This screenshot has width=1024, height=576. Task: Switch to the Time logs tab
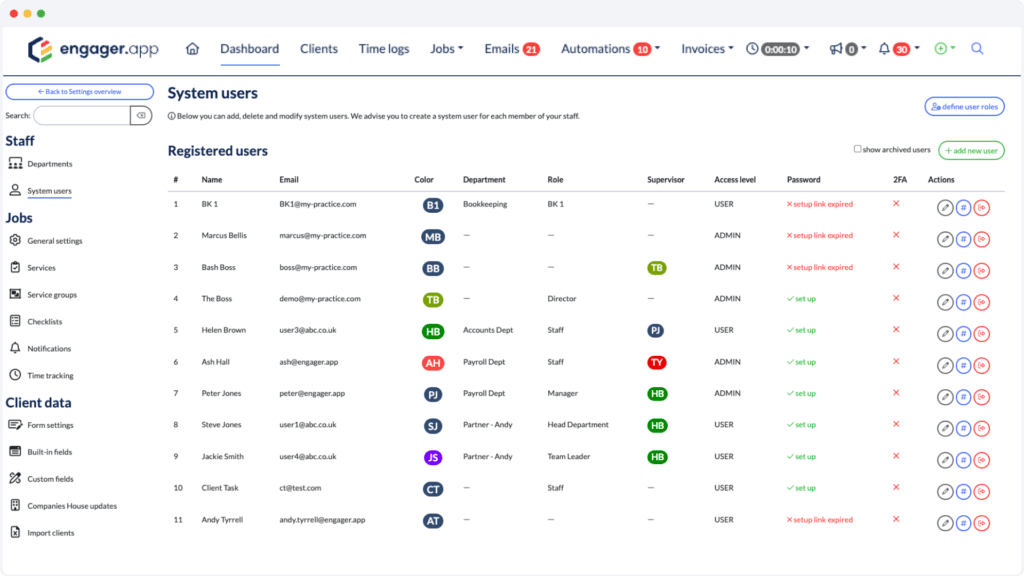click(x=384, y=49)
